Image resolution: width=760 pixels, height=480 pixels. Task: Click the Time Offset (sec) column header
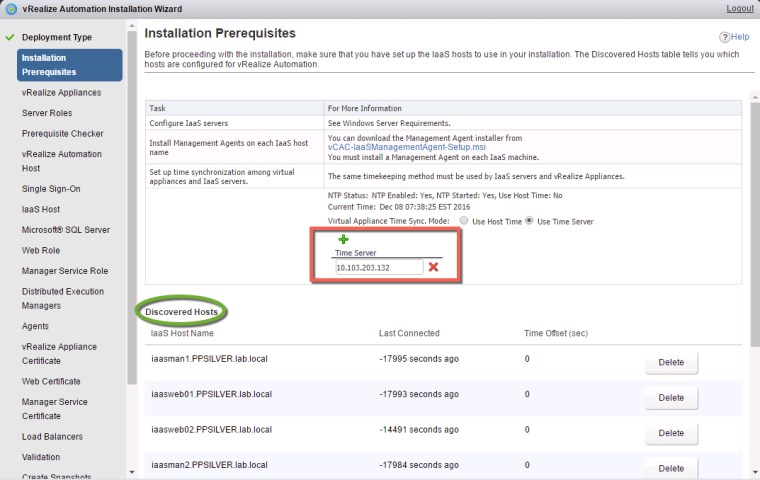coord(556,333)
